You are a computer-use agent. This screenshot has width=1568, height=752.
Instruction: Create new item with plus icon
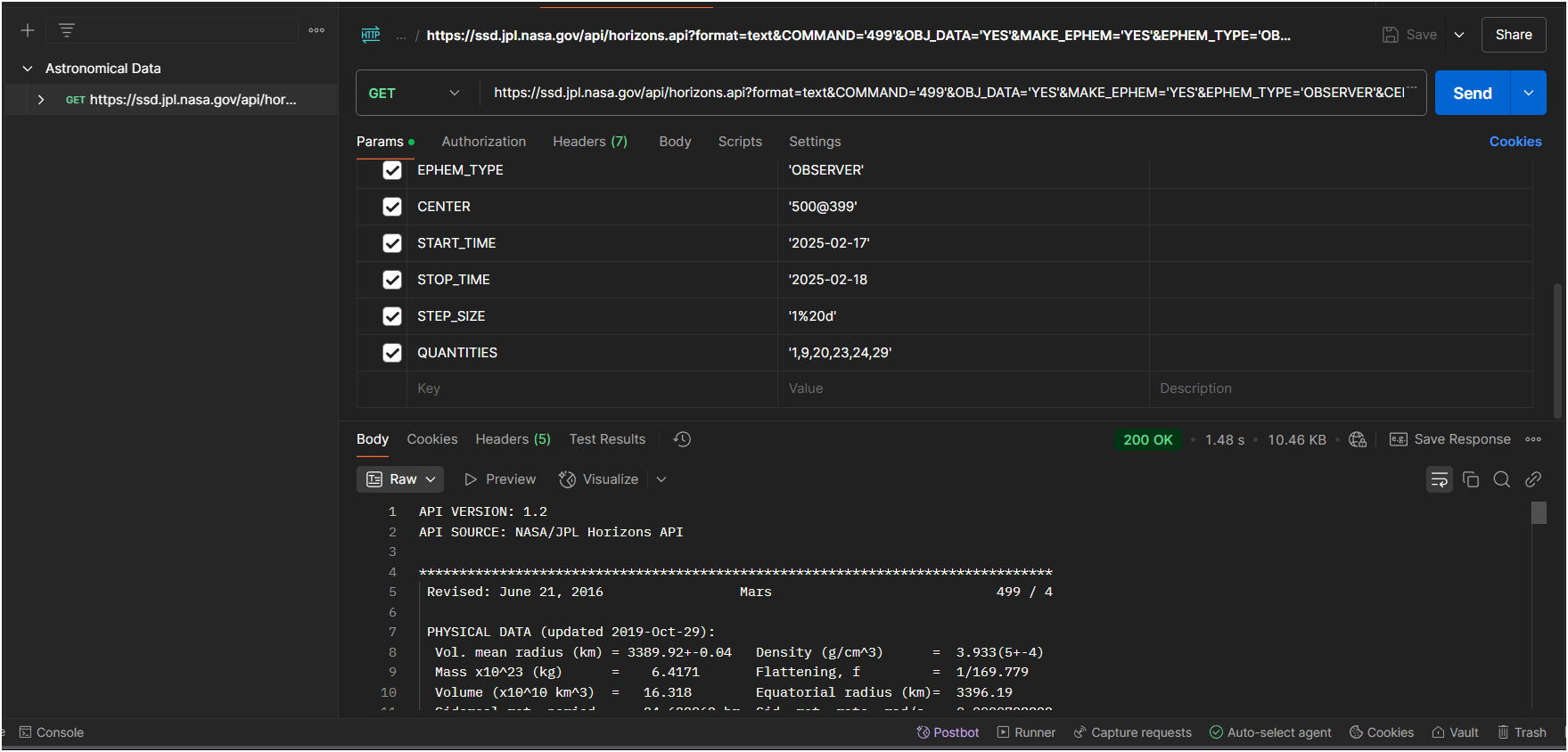tap(28, 30)
